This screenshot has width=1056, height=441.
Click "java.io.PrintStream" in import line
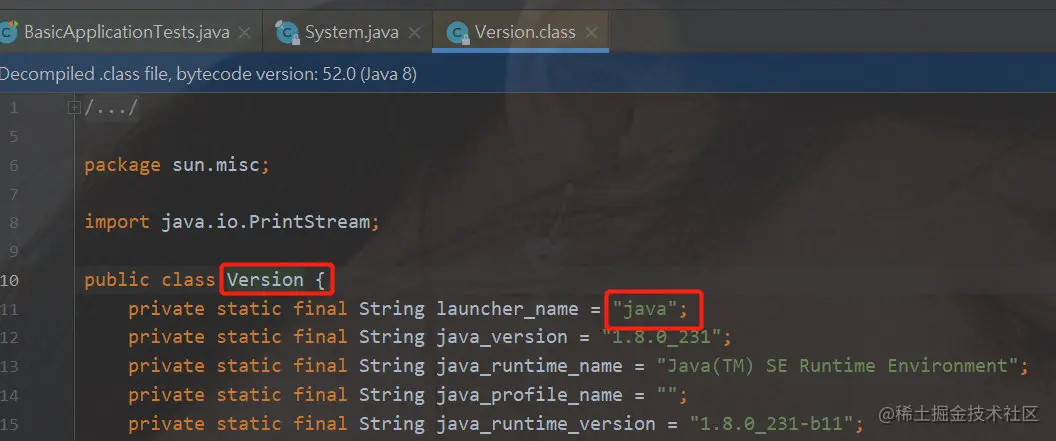pyautogui.click(x=265, y=222)
